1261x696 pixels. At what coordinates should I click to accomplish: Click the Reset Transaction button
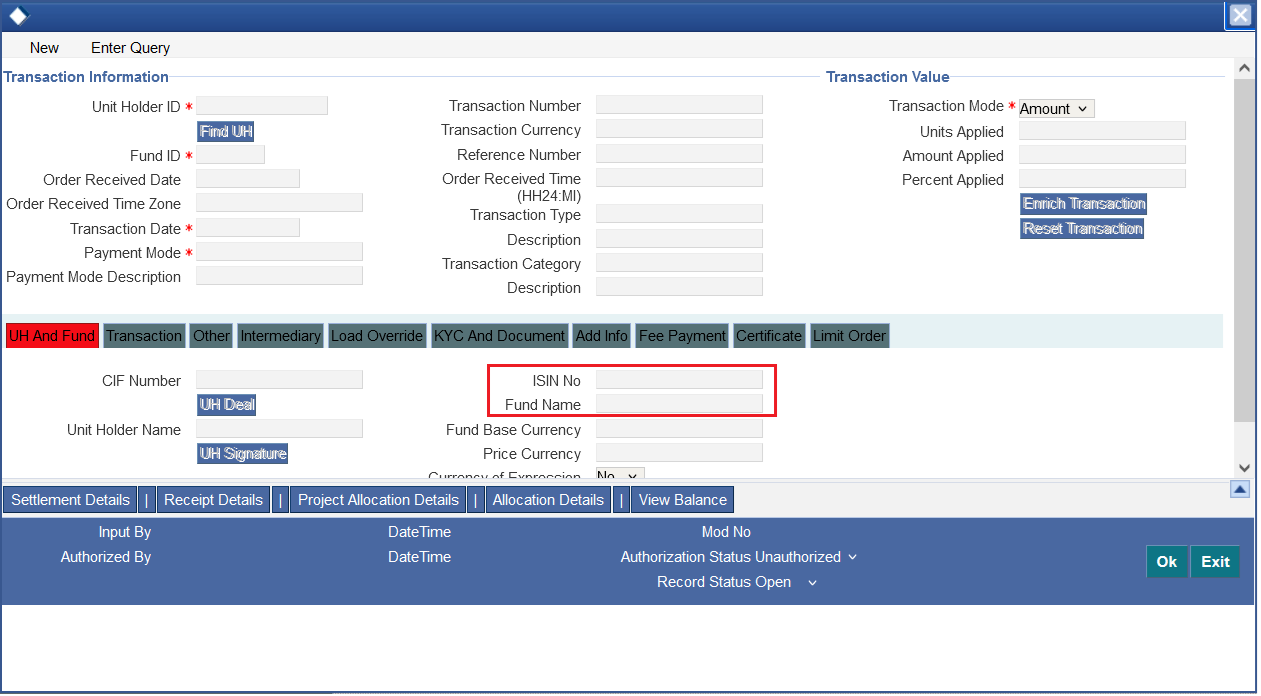[1082, 229]
